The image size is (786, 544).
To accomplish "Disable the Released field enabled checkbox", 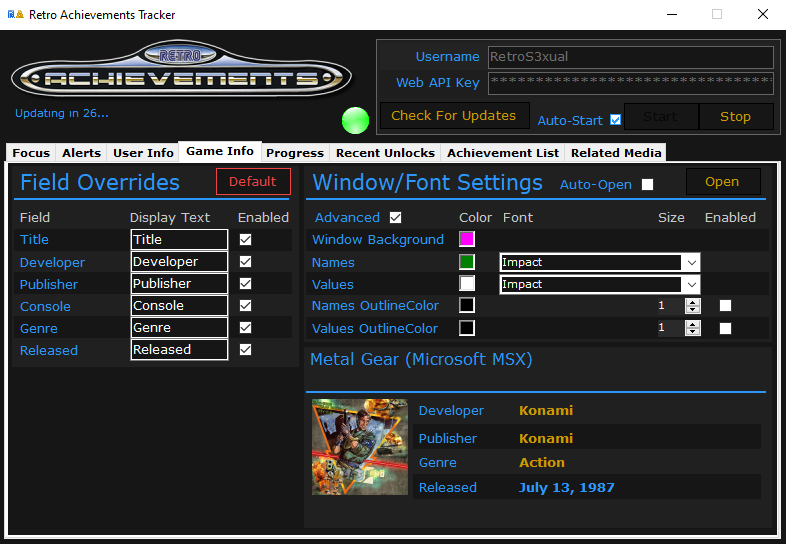I will point(246,350).
